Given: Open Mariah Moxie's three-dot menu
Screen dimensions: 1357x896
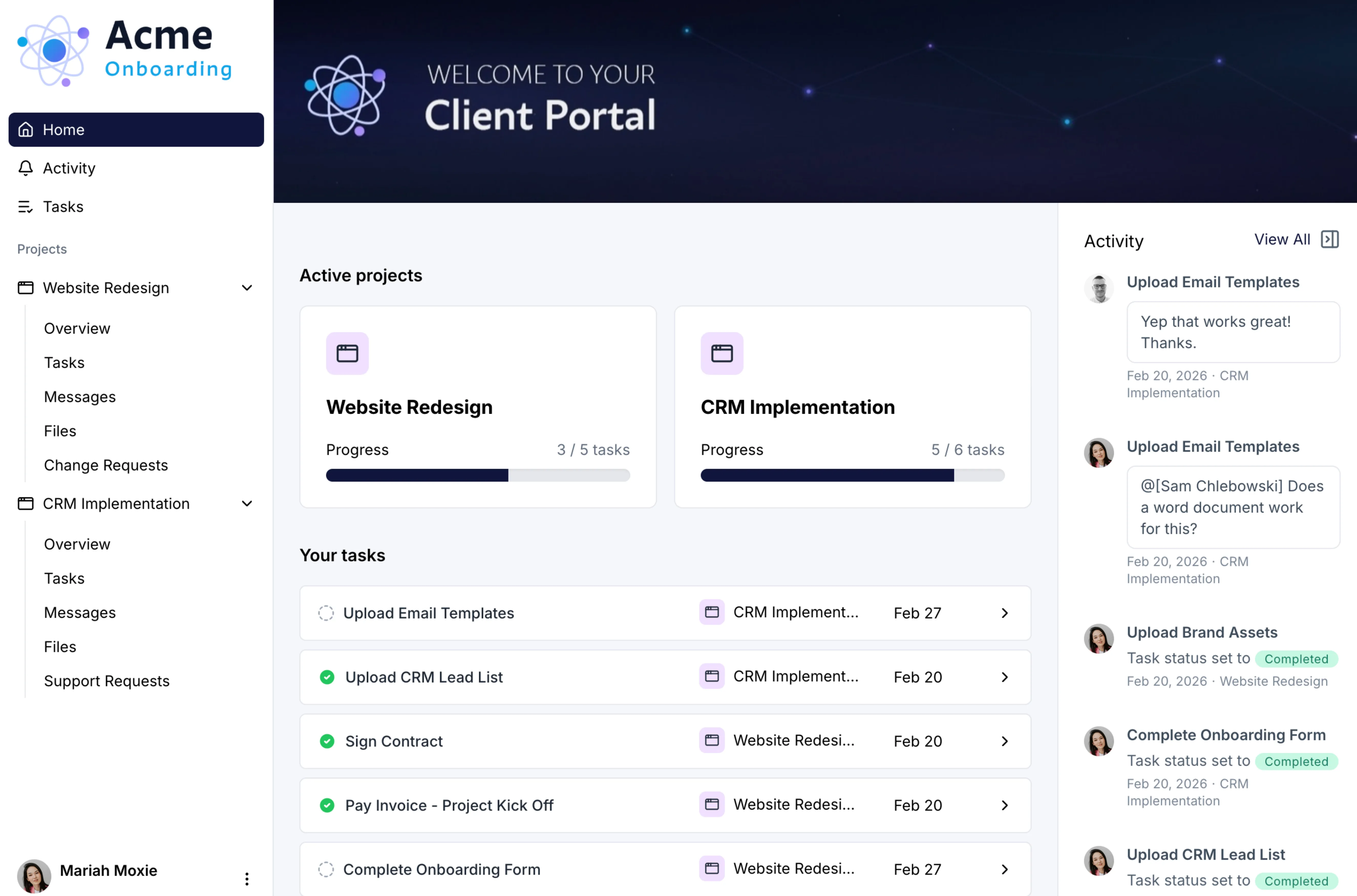Looking at the screenshot, I should click(247, 878).
